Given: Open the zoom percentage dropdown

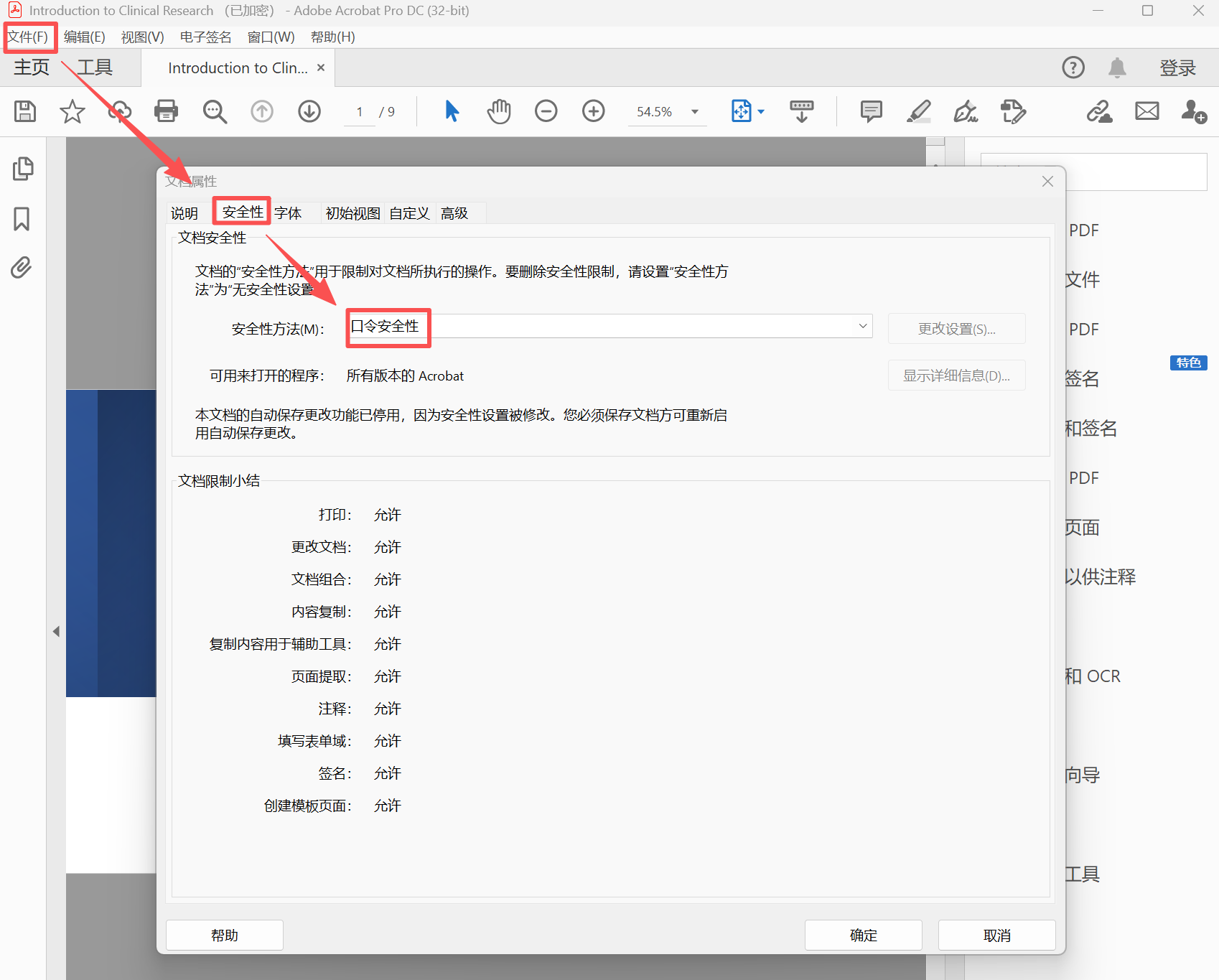Looking at the screenshot, I should tap(693, 111).
